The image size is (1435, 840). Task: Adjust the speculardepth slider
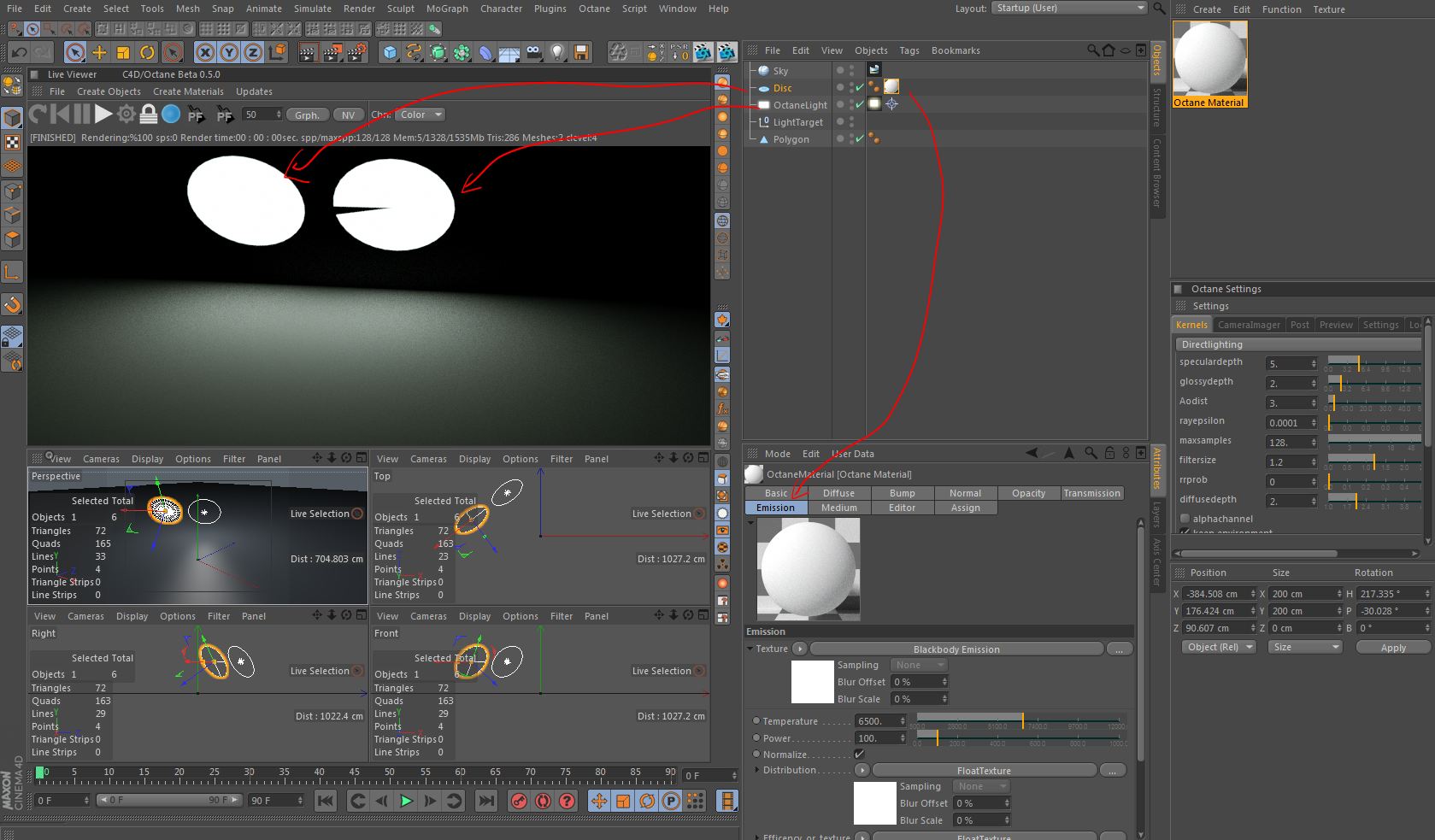click(x=1373, y=363)
